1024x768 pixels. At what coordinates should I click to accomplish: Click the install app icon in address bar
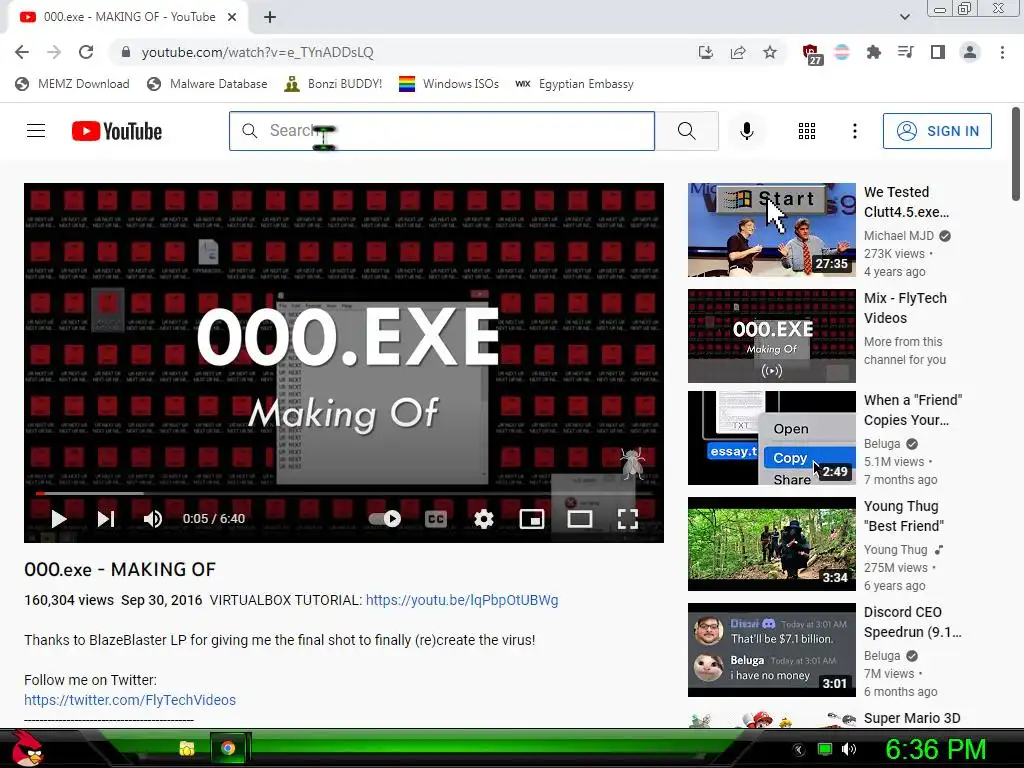coord(705,52)
